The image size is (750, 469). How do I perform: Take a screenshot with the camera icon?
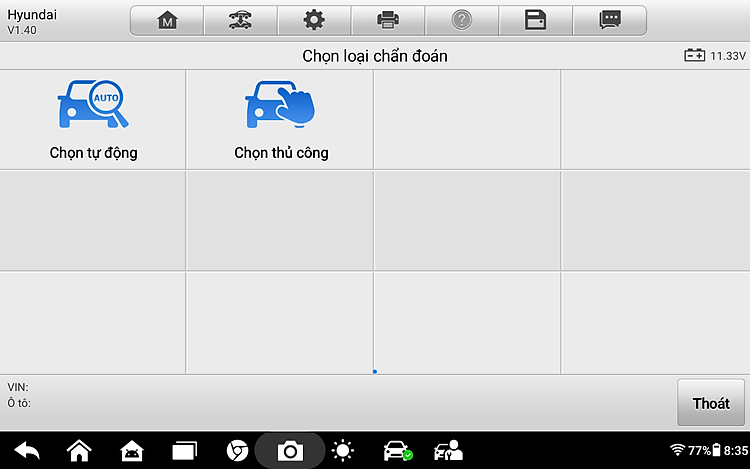tap(290, 451)
